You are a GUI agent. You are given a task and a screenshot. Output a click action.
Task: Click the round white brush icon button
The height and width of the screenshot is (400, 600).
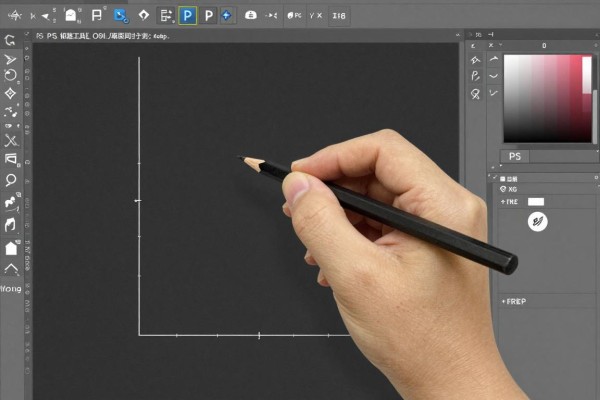point(538,222)
